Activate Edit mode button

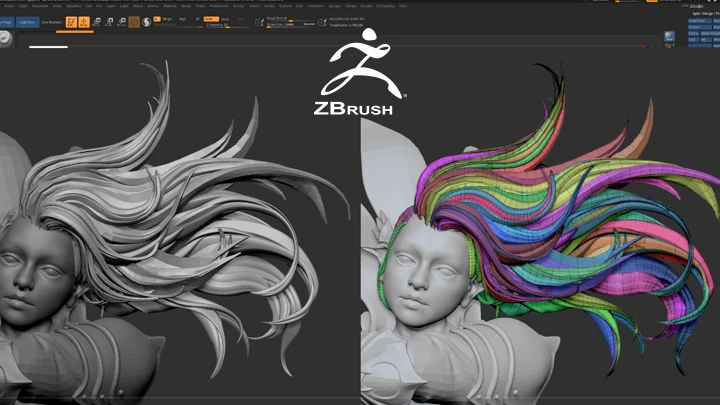(x=71, y=22)
